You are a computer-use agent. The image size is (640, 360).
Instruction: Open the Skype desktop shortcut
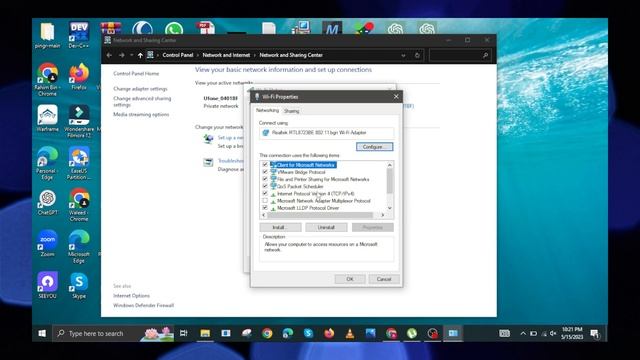pyautogui.click(x=79, y=285)
